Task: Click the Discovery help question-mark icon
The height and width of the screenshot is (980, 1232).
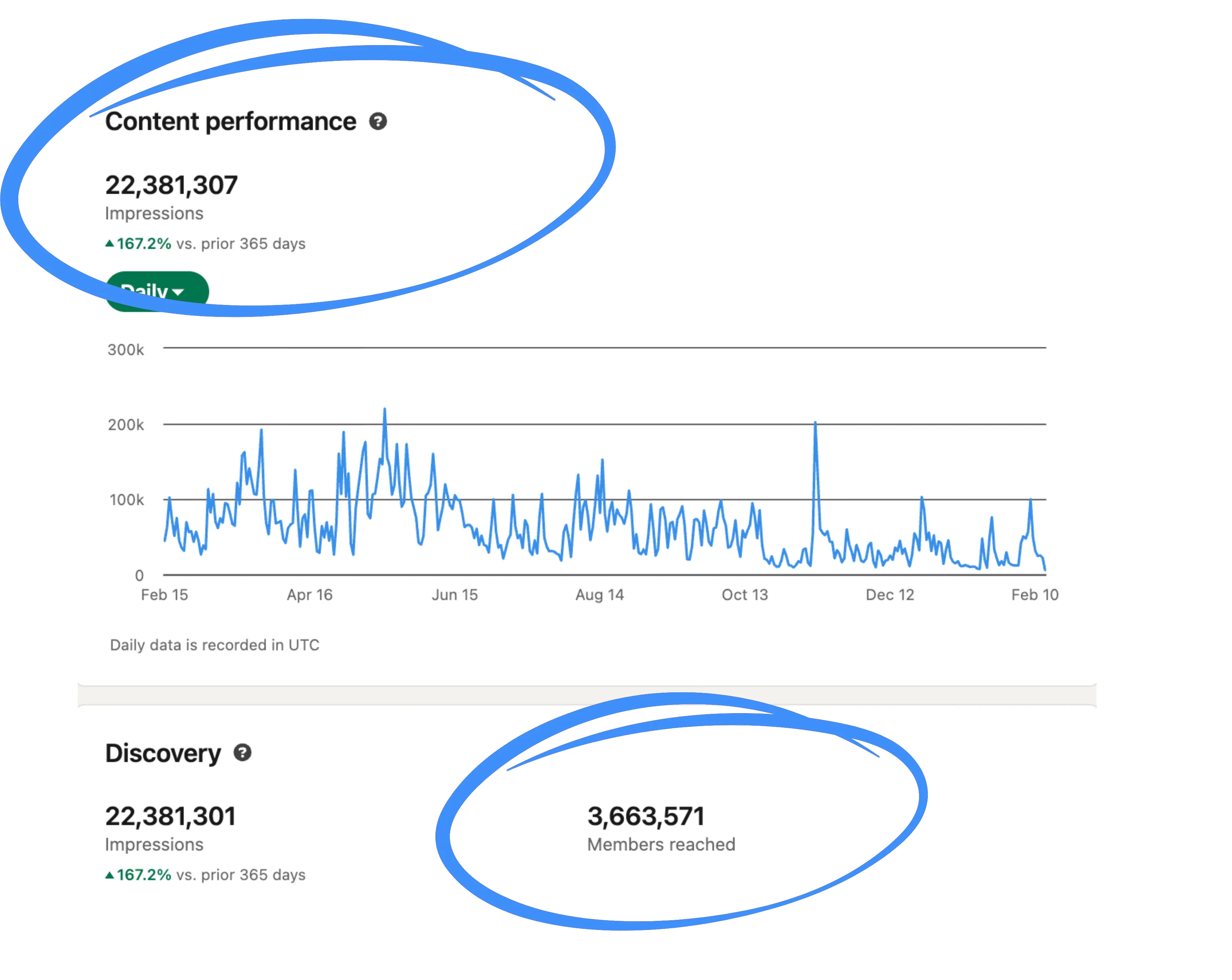Action: [242, 753]
